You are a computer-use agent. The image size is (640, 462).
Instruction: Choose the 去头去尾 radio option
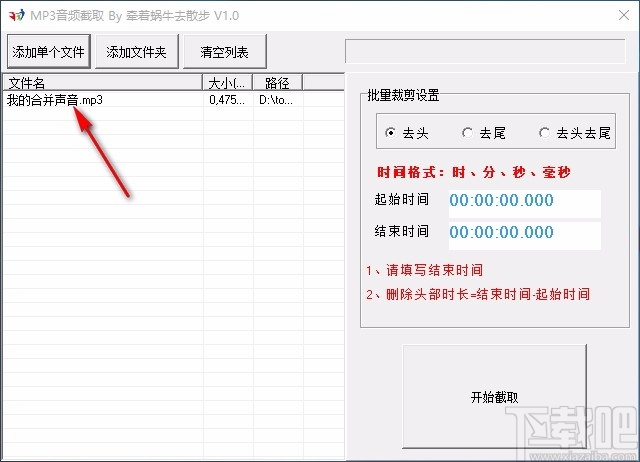pyautogui.click(x=575, y=133)
